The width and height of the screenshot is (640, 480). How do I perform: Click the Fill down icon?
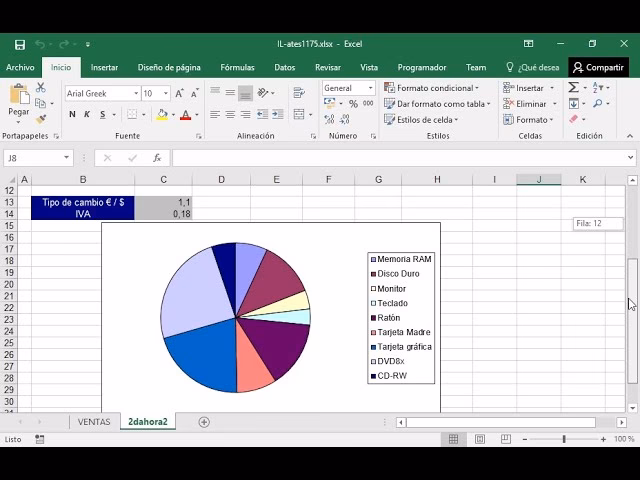point(573,104)
